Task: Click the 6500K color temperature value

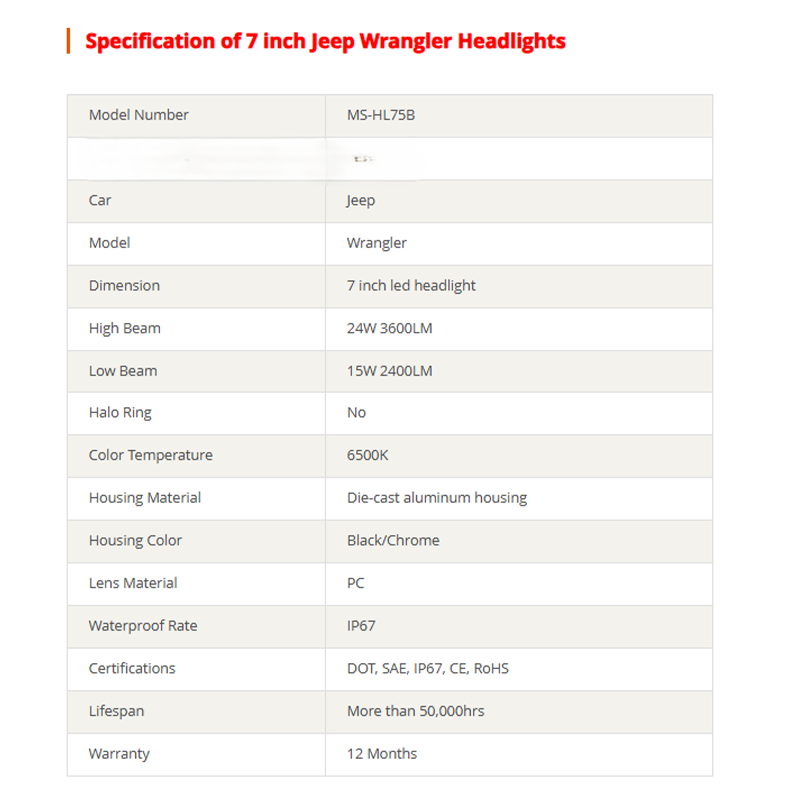Action: point(367,455)
